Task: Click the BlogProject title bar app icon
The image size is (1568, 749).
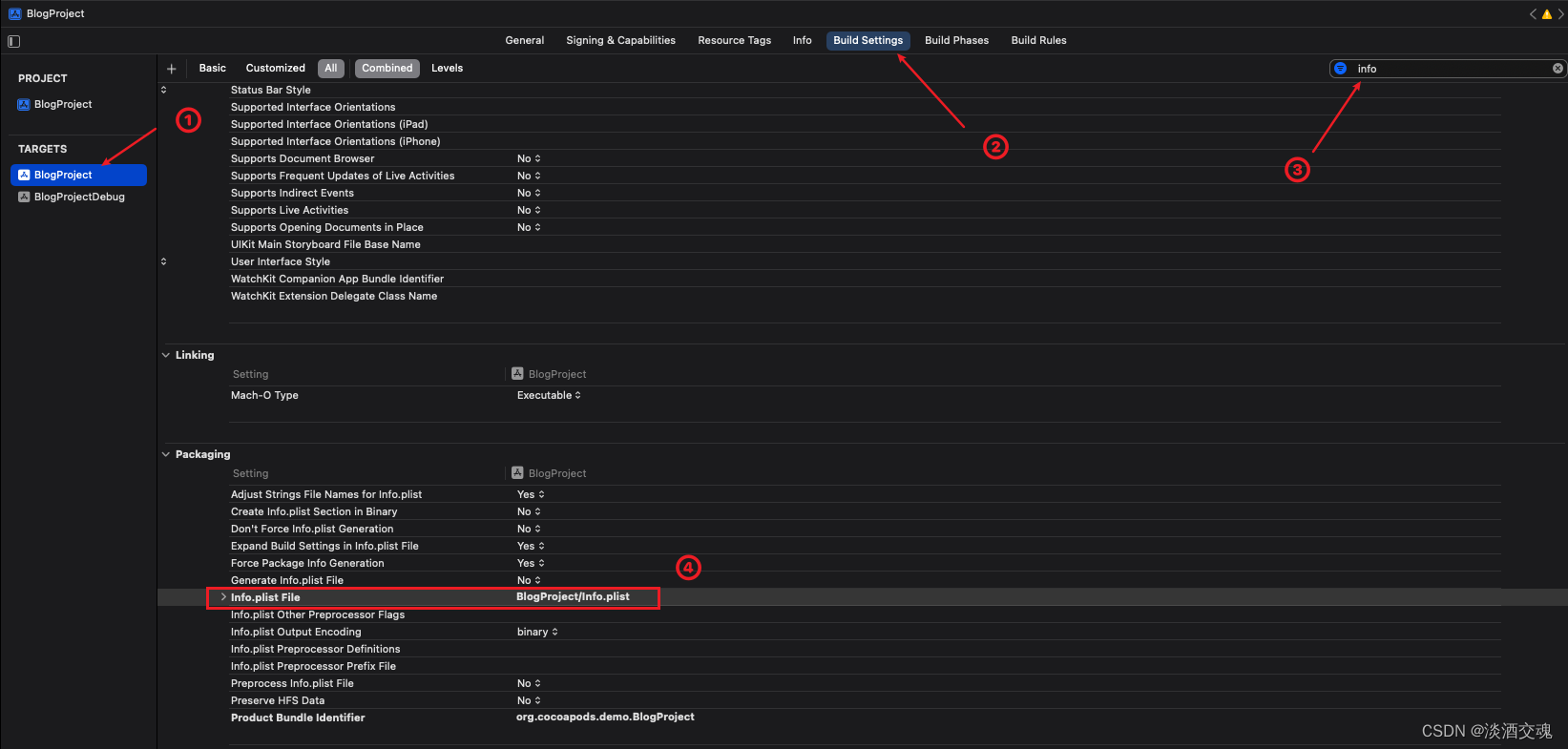Action: pos(14,13)
